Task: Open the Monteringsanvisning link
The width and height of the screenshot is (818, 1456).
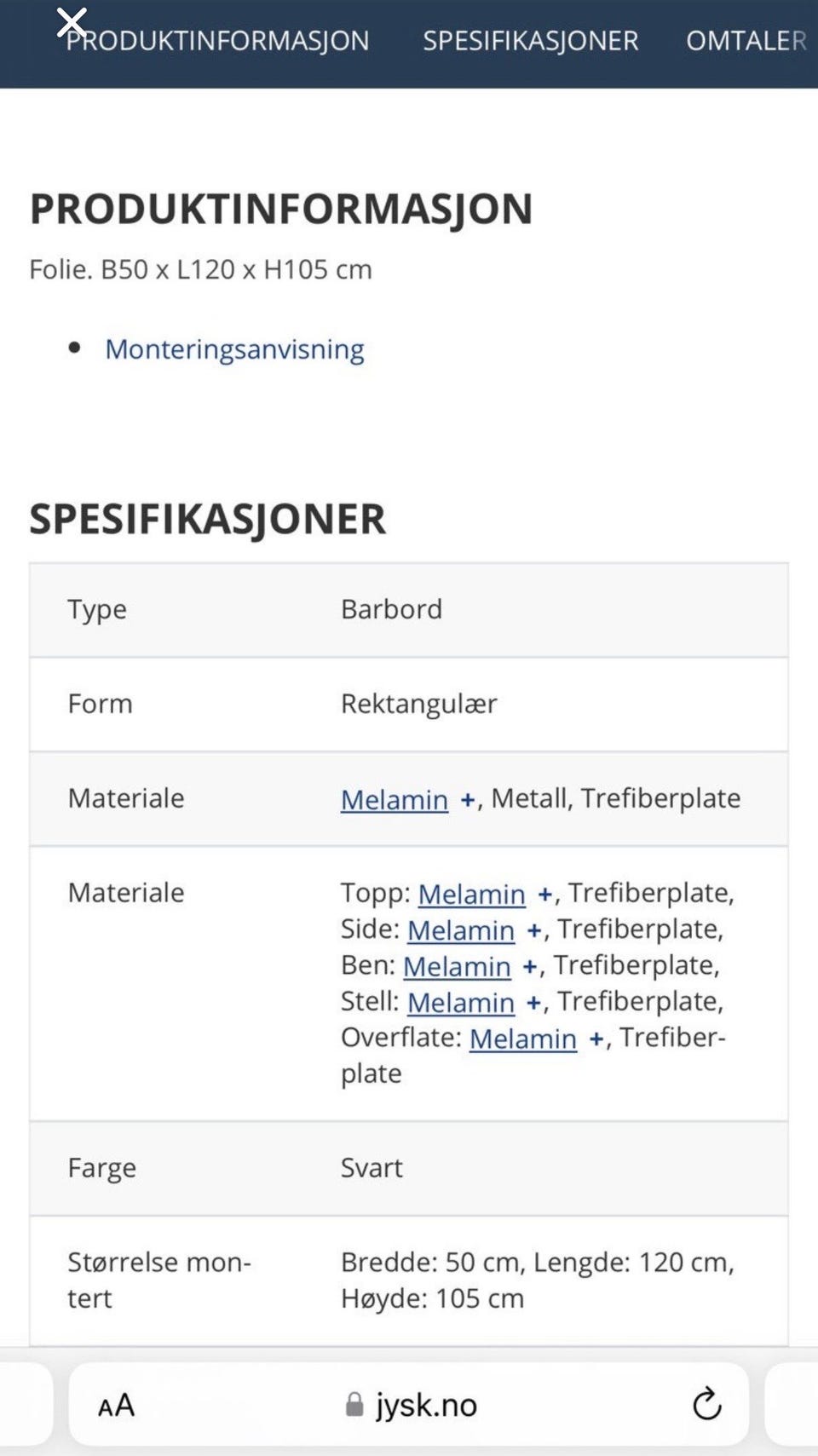Action: pos(234,348)
